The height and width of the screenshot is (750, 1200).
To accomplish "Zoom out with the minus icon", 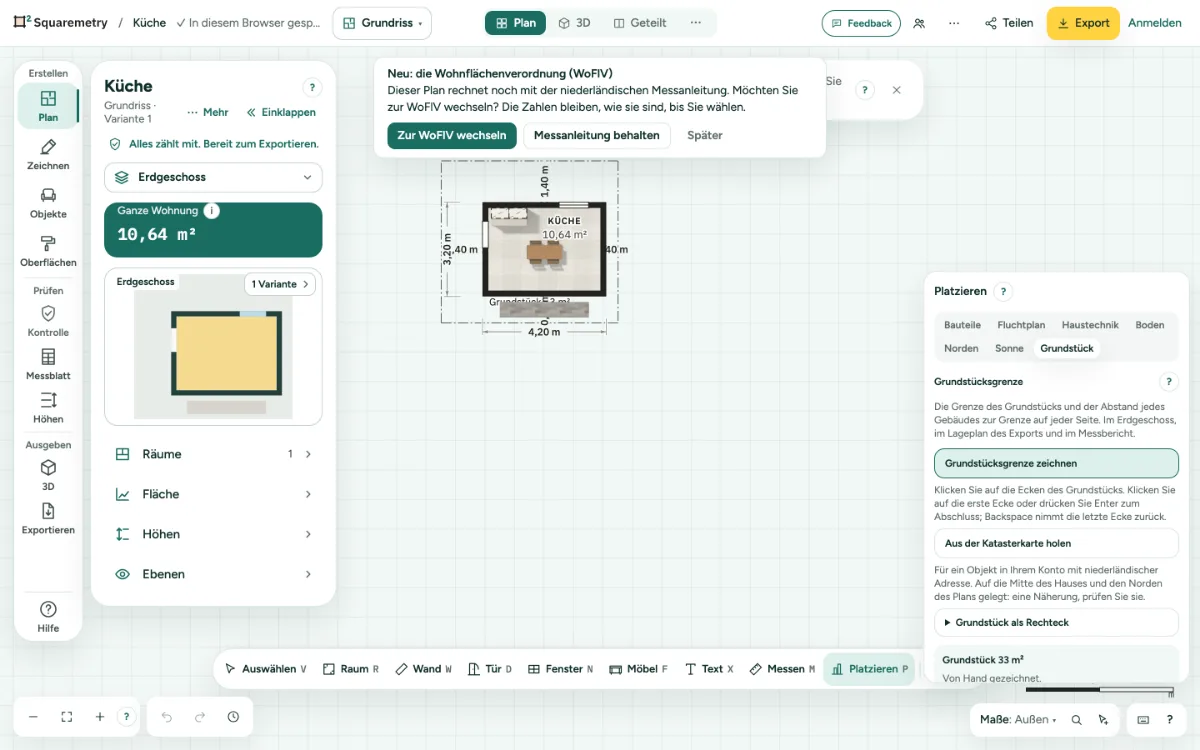I will coord(33,717).
